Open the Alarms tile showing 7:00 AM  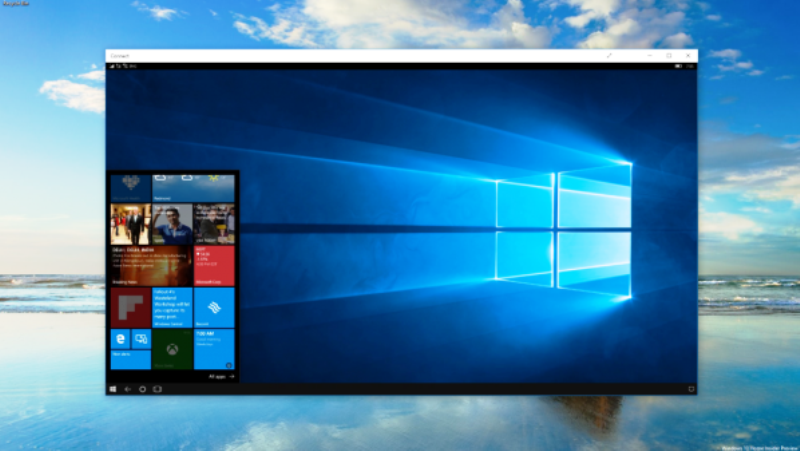point(214,349)
